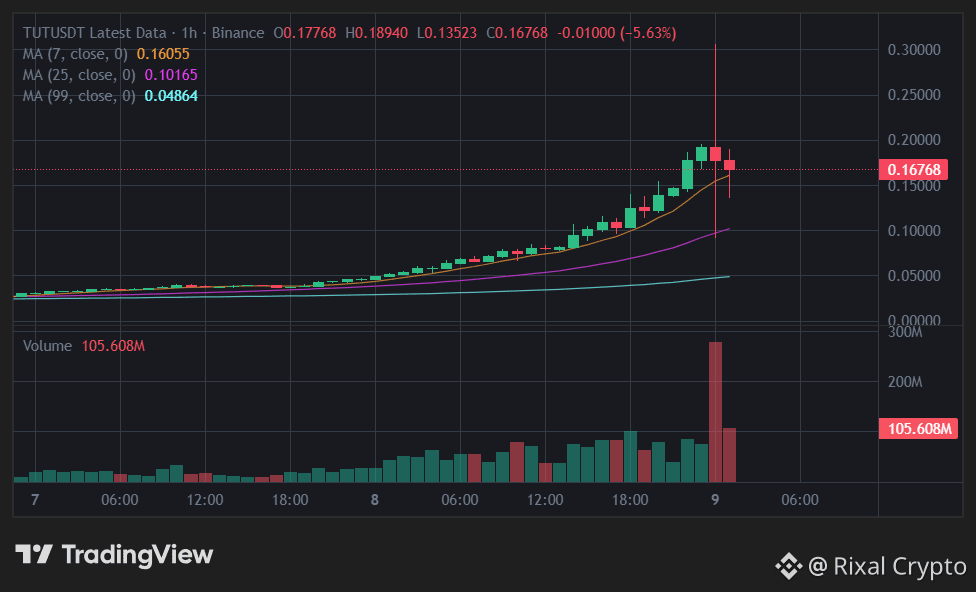Click the 12:00 label after date 8

point(545,500)
